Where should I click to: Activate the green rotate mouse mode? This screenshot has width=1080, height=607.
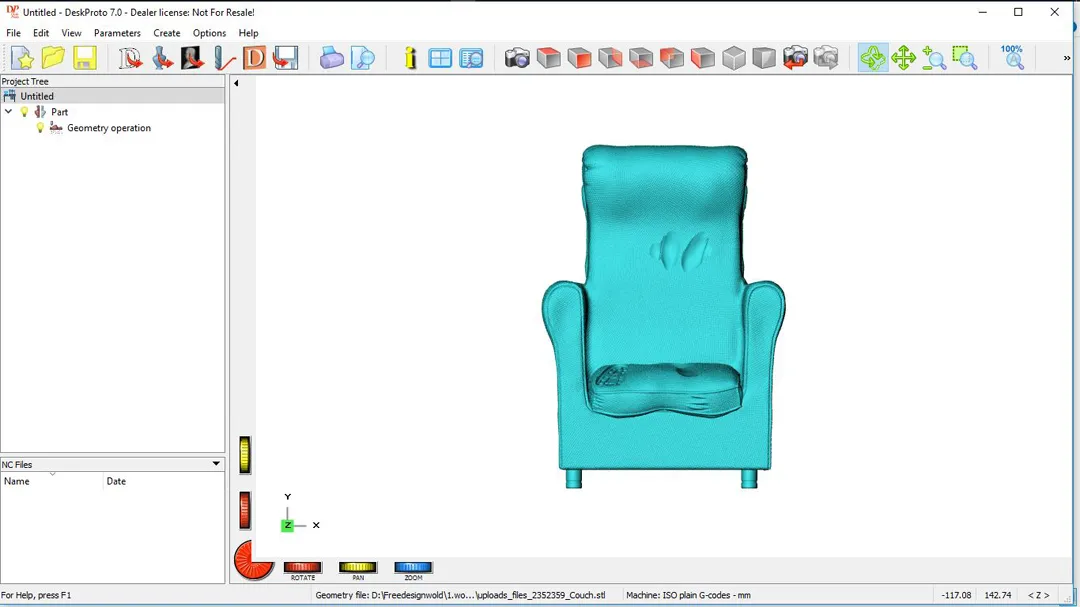(x=873, y=58)
